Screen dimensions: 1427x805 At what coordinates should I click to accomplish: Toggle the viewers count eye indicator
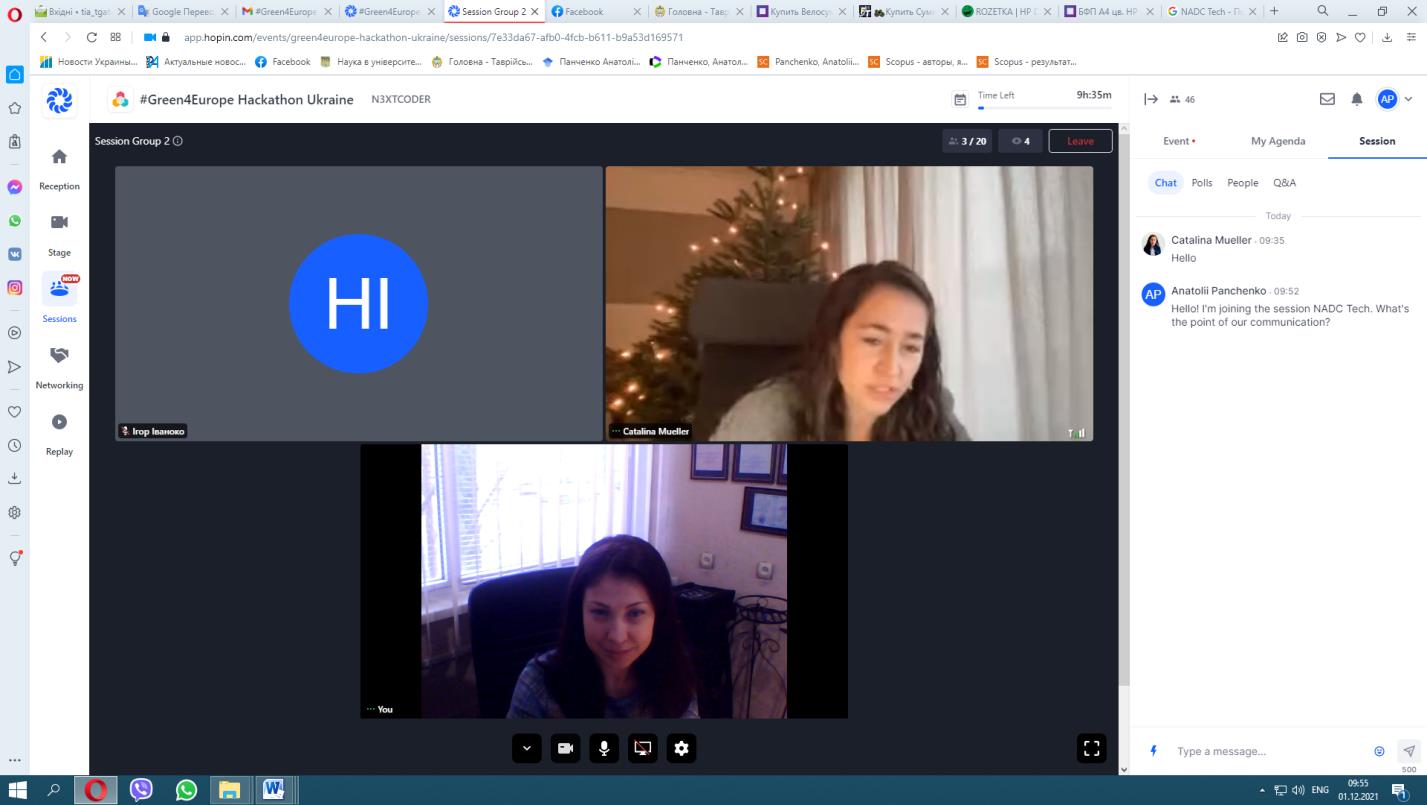click(1020, 141)
